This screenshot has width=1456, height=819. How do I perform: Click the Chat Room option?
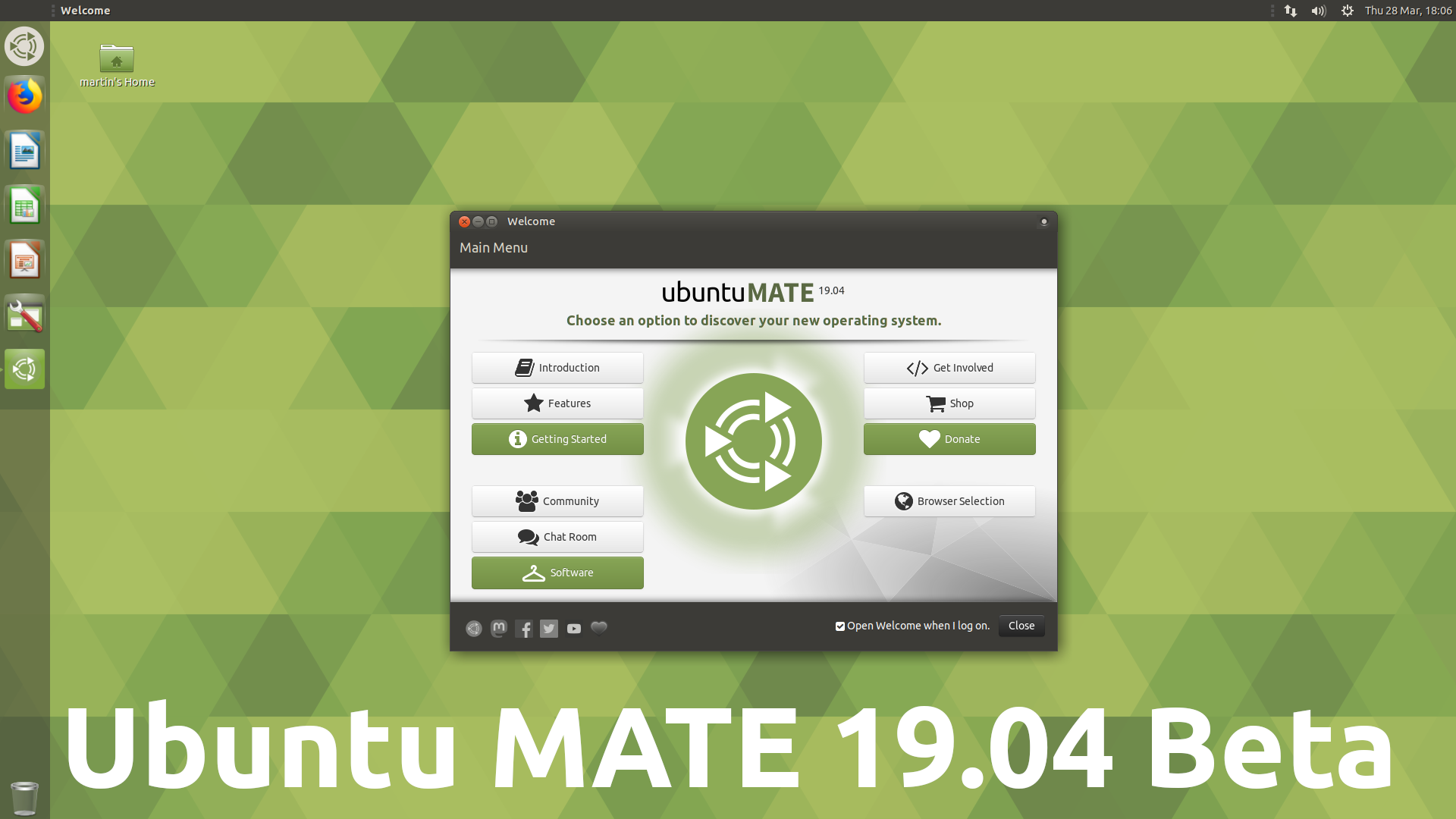pos(557,536)
